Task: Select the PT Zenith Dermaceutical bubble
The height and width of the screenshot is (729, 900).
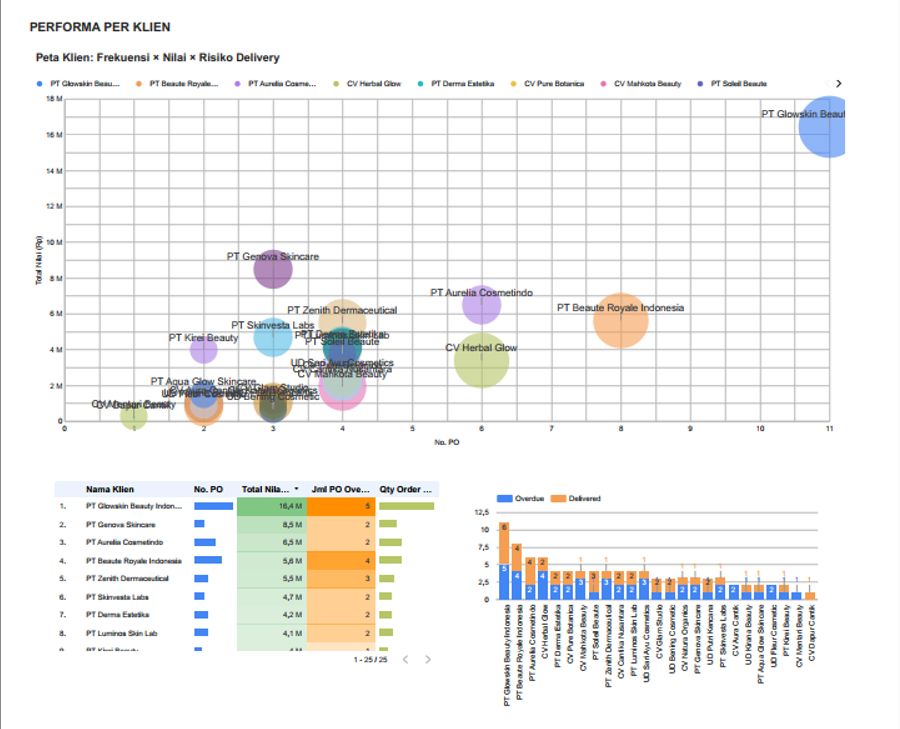Action: (342, 313)
